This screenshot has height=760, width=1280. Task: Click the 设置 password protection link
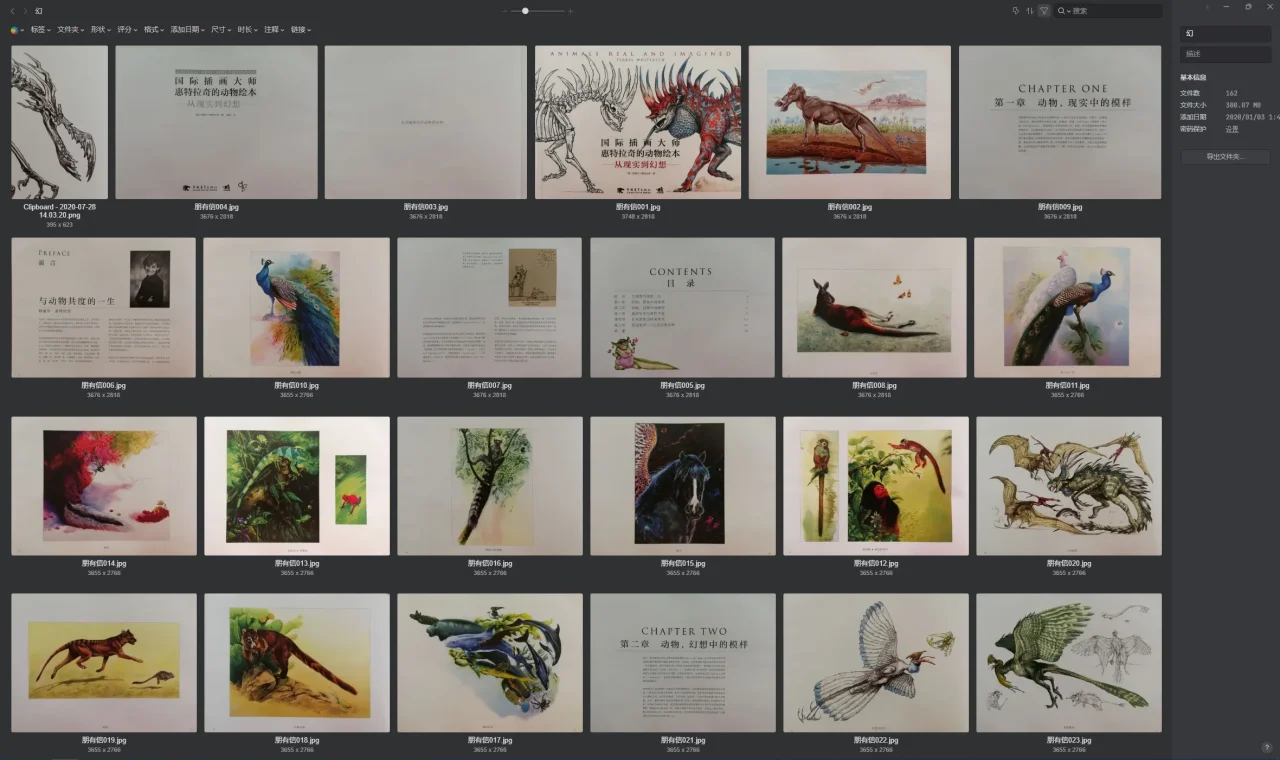coord(1232,129)
